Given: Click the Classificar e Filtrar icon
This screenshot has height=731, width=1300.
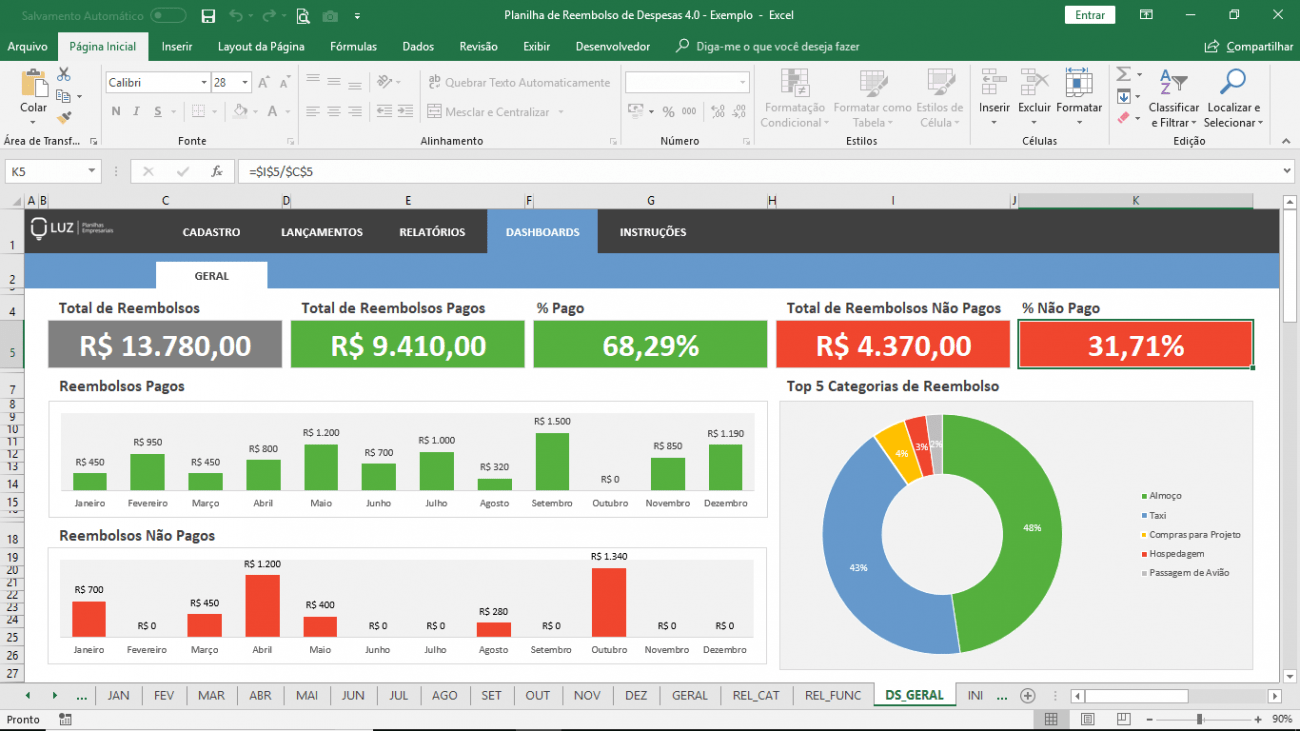Looking at the screenshot, I should pyautogui.click(x=1174, y=82).
